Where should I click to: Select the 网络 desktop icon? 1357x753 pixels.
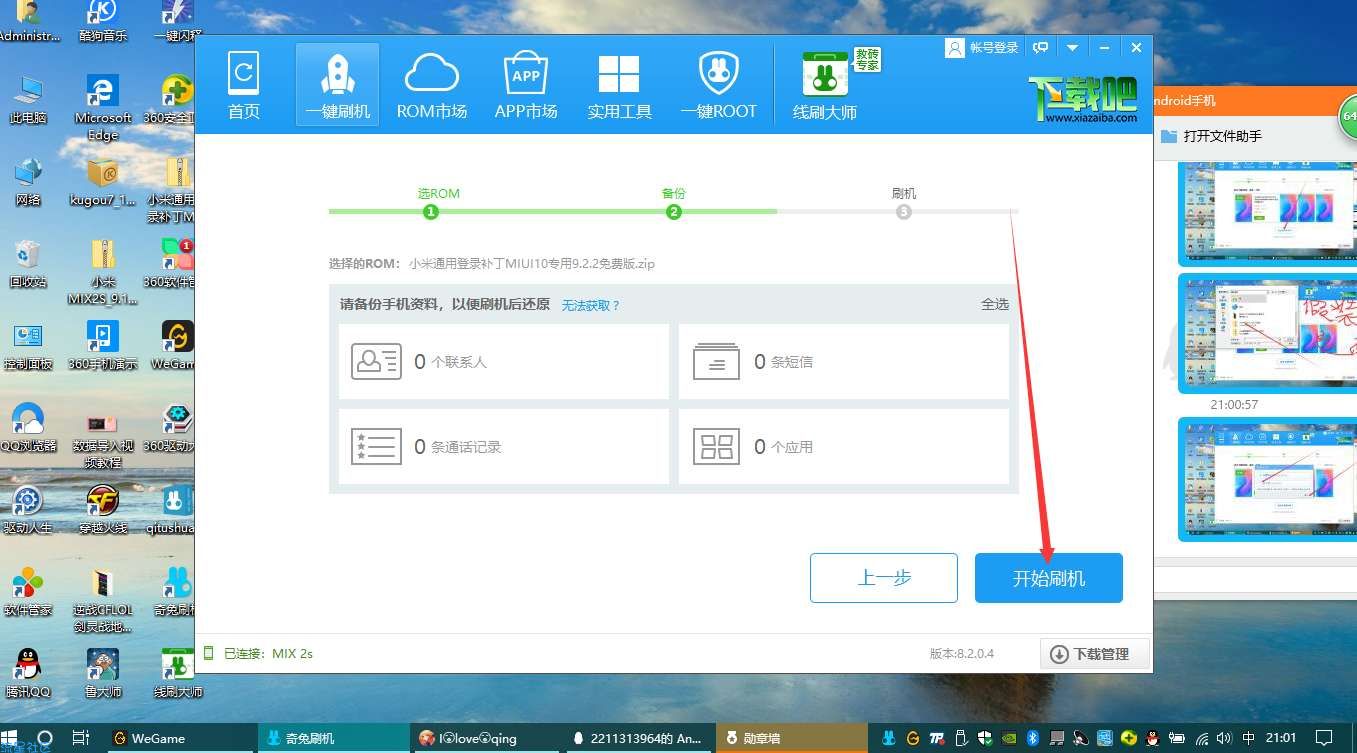click(x=28, y=181)
